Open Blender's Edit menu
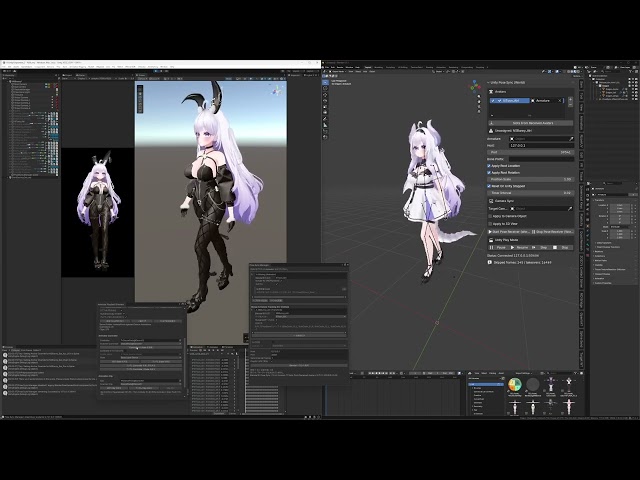640x480 pixels. (x=333, y=67)
